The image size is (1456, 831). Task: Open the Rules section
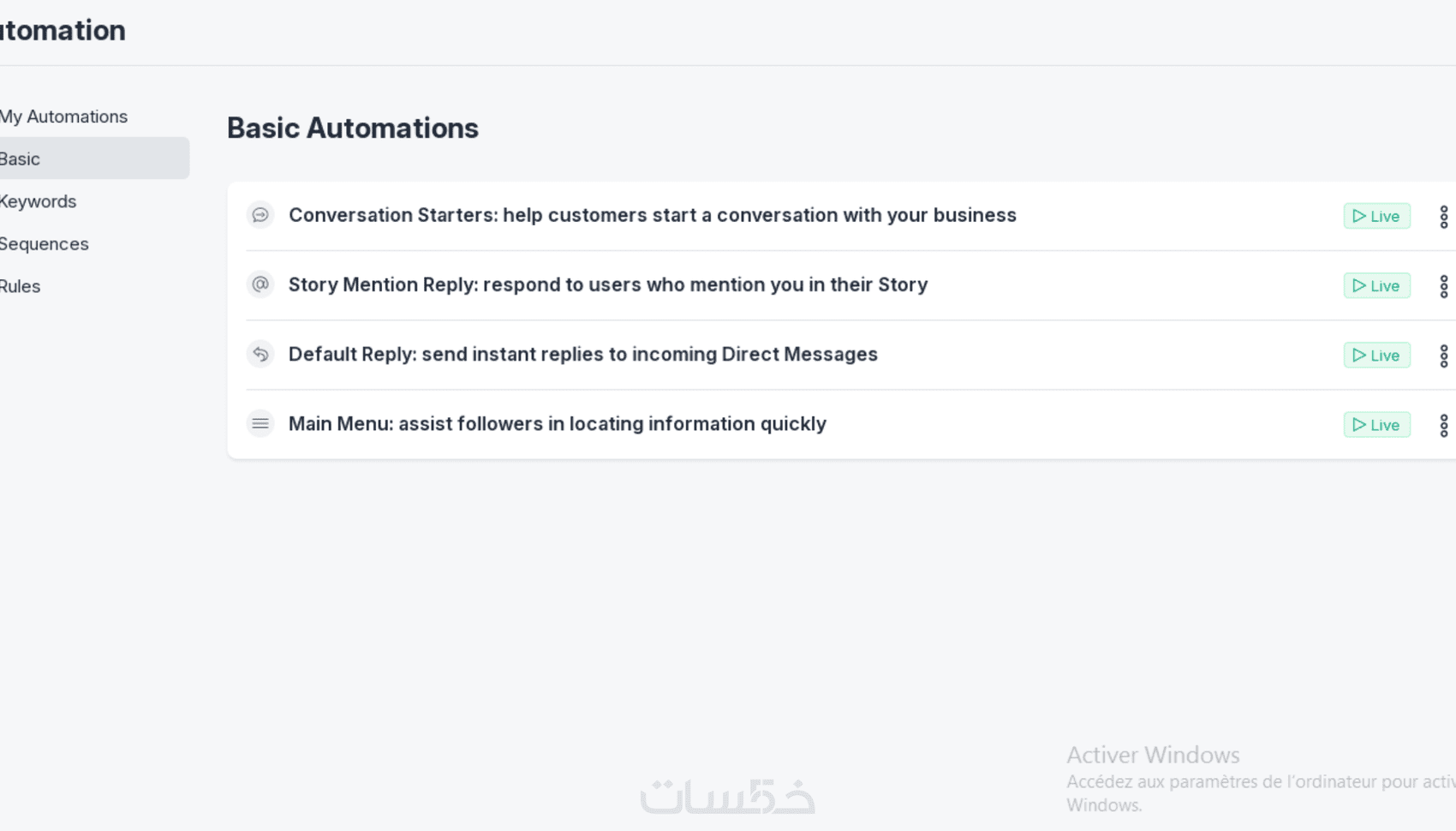(21, 286)
